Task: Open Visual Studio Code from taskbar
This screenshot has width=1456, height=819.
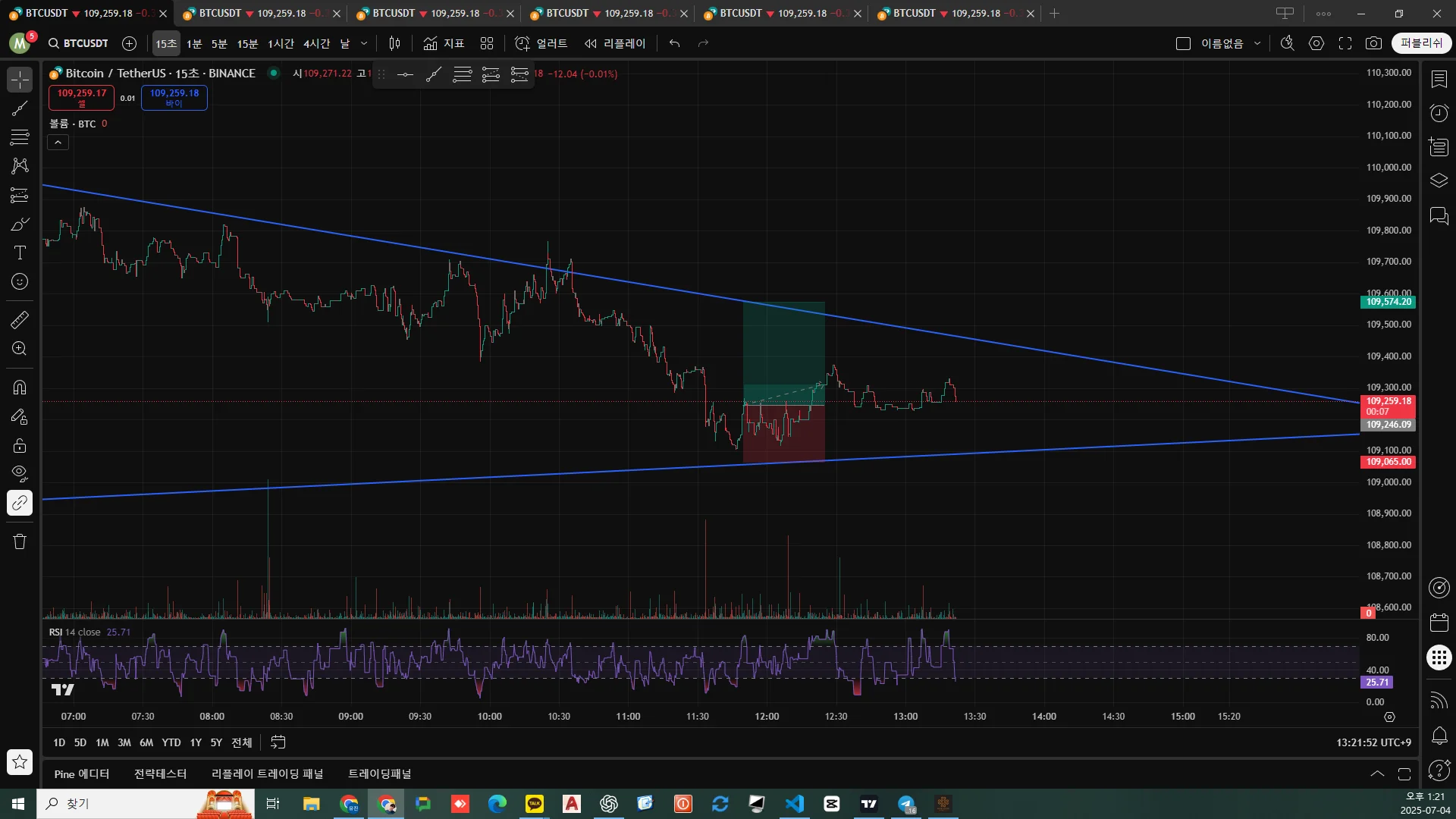Action: click(794, 804)
